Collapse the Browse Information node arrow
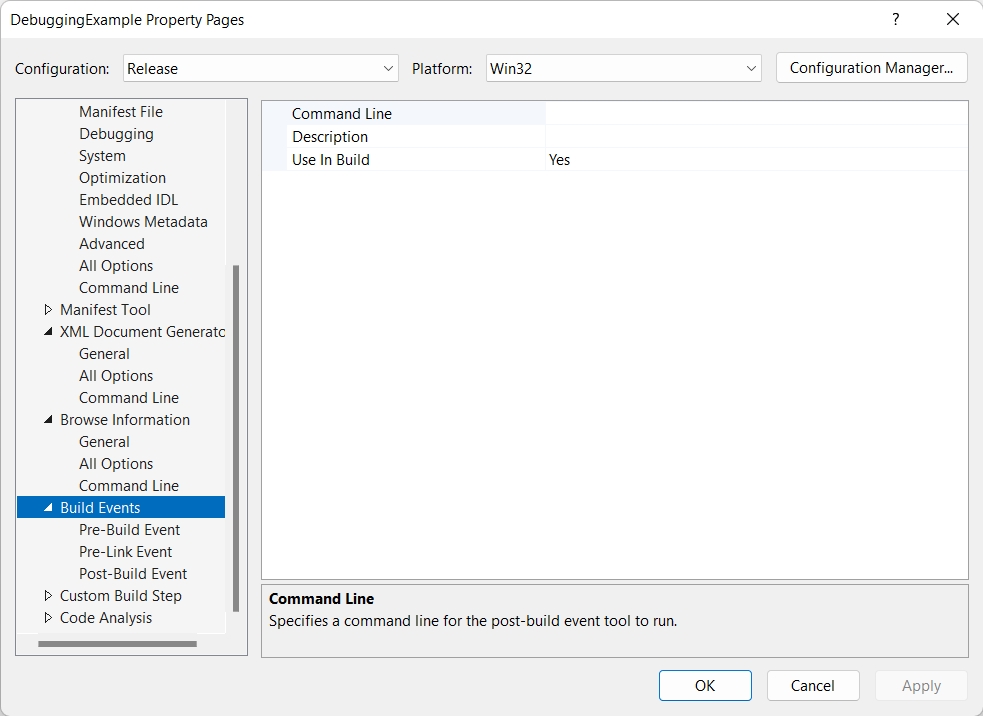The height and width of the screenshot is (716, 983). pyautogui.click(x=48, y=420)
